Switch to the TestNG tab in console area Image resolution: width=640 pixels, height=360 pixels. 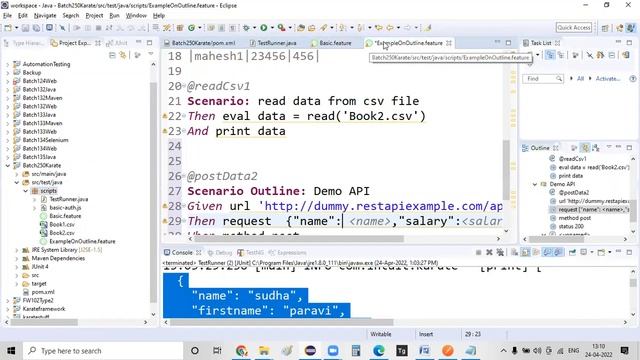click(250, 253)
